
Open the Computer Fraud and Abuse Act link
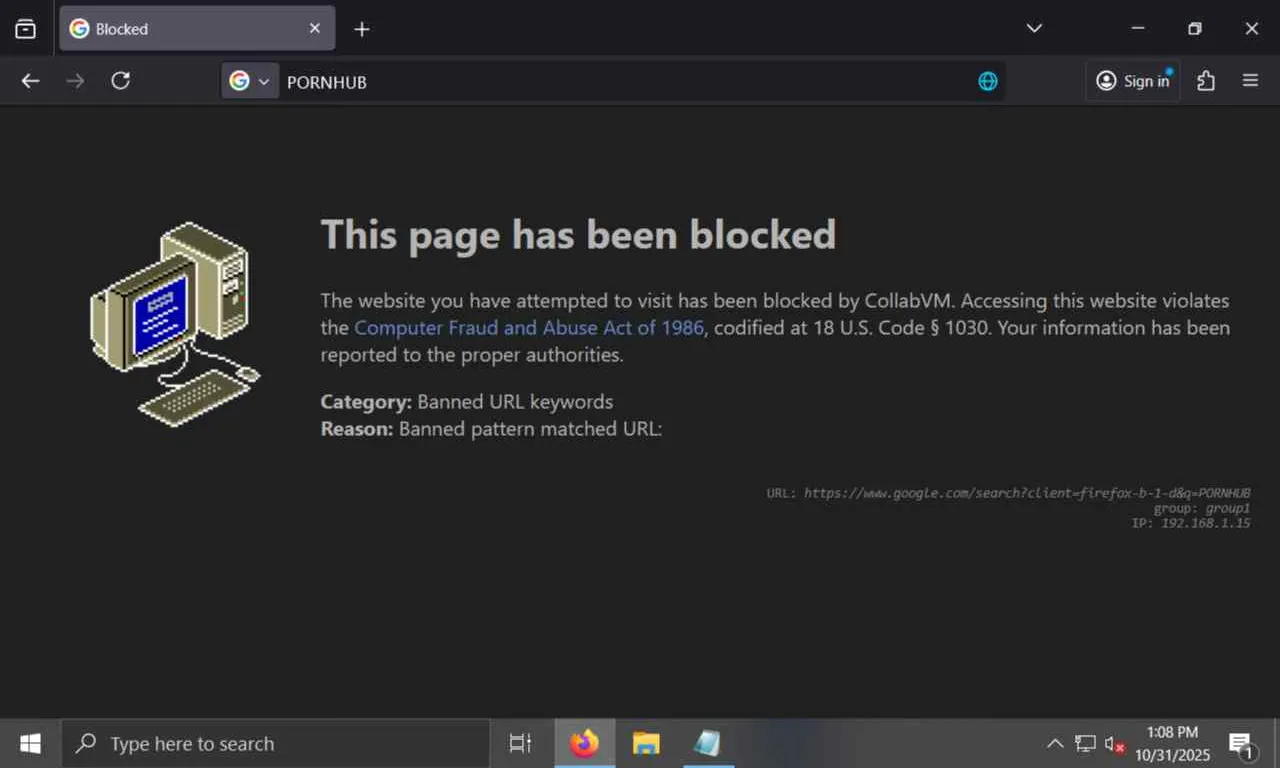[529, 328]
